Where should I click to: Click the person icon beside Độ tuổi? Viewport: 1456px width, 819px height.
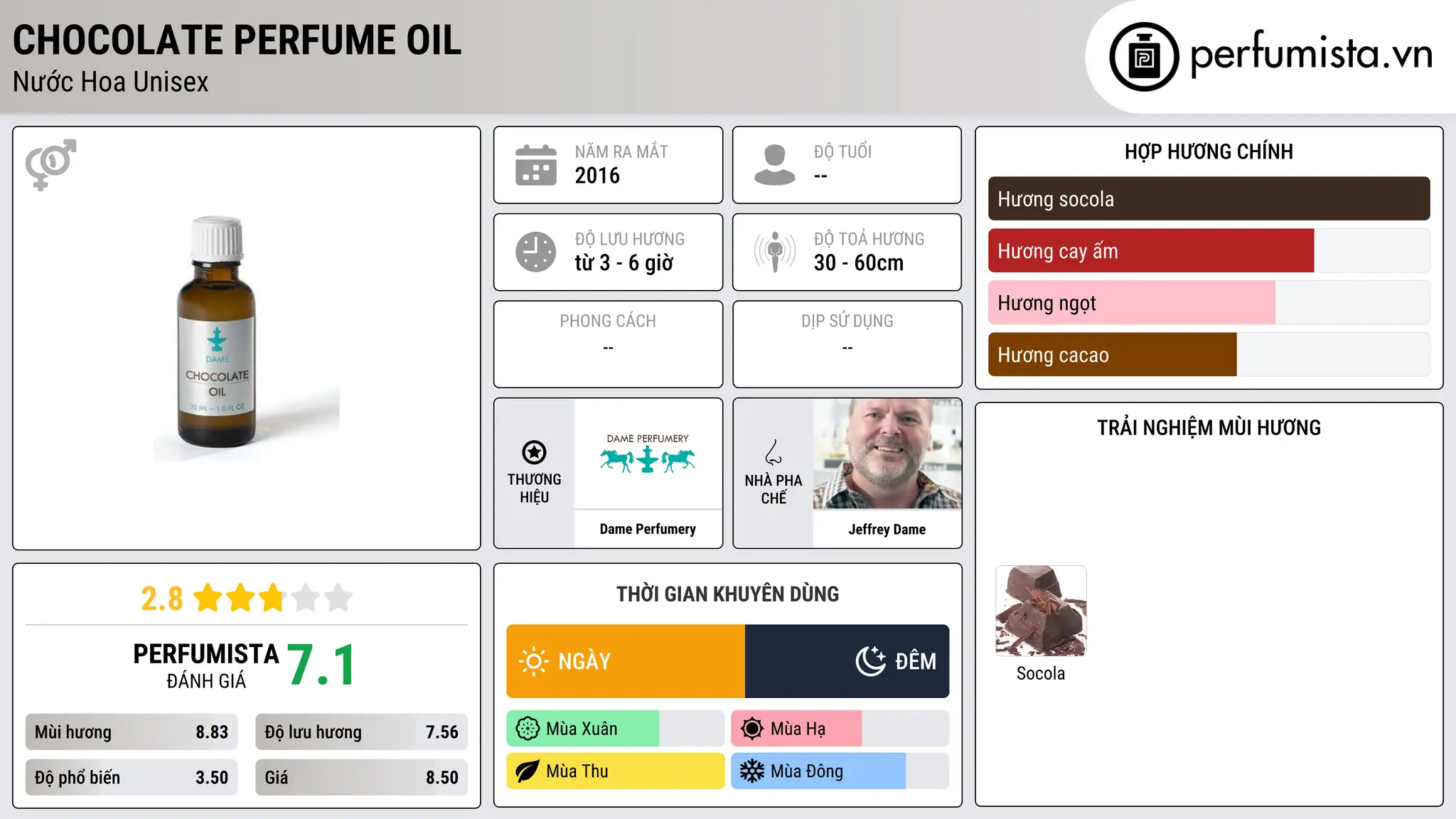point(775,165)
